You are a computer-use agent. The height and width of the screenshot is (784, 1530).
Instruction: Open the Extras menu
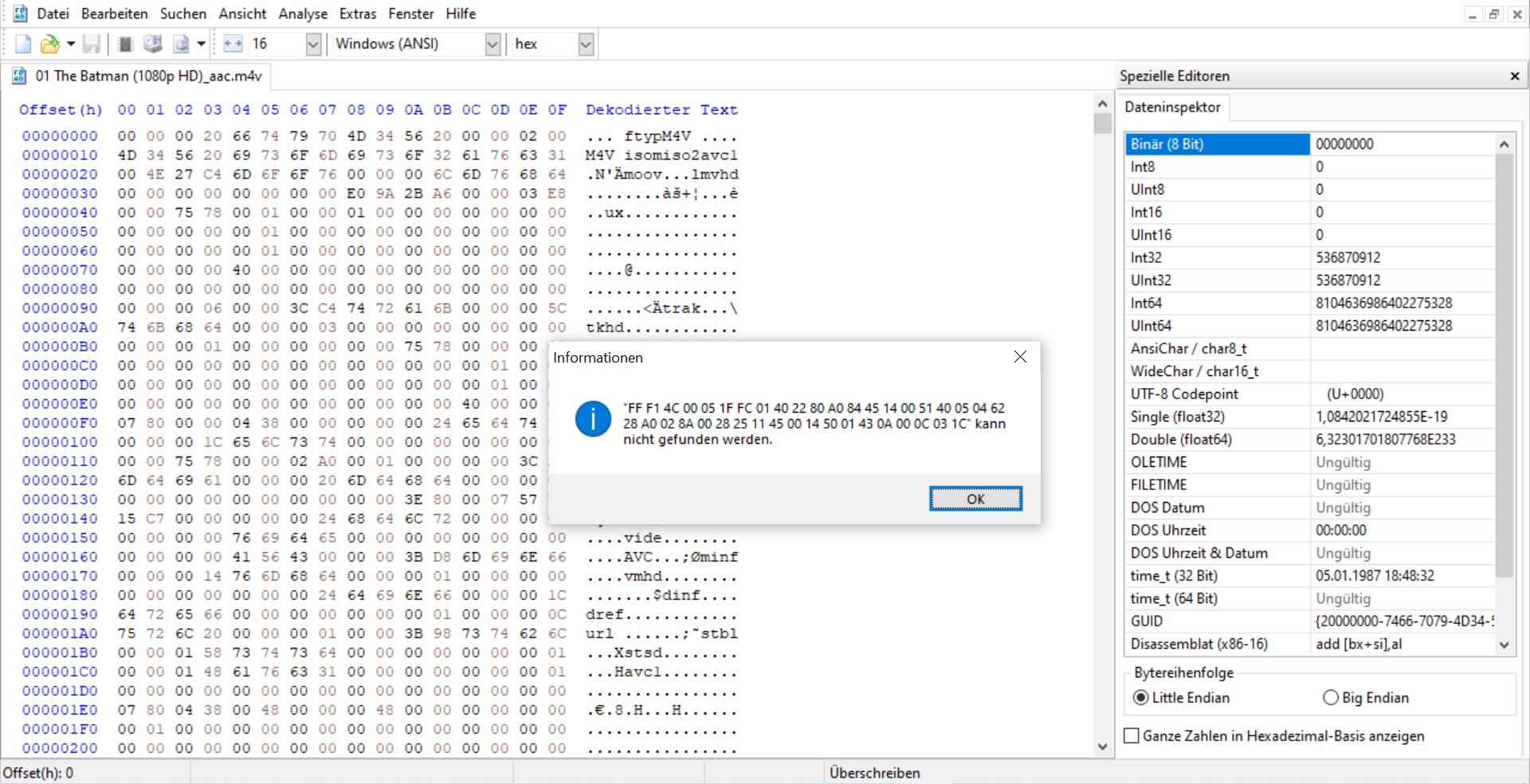358,14
